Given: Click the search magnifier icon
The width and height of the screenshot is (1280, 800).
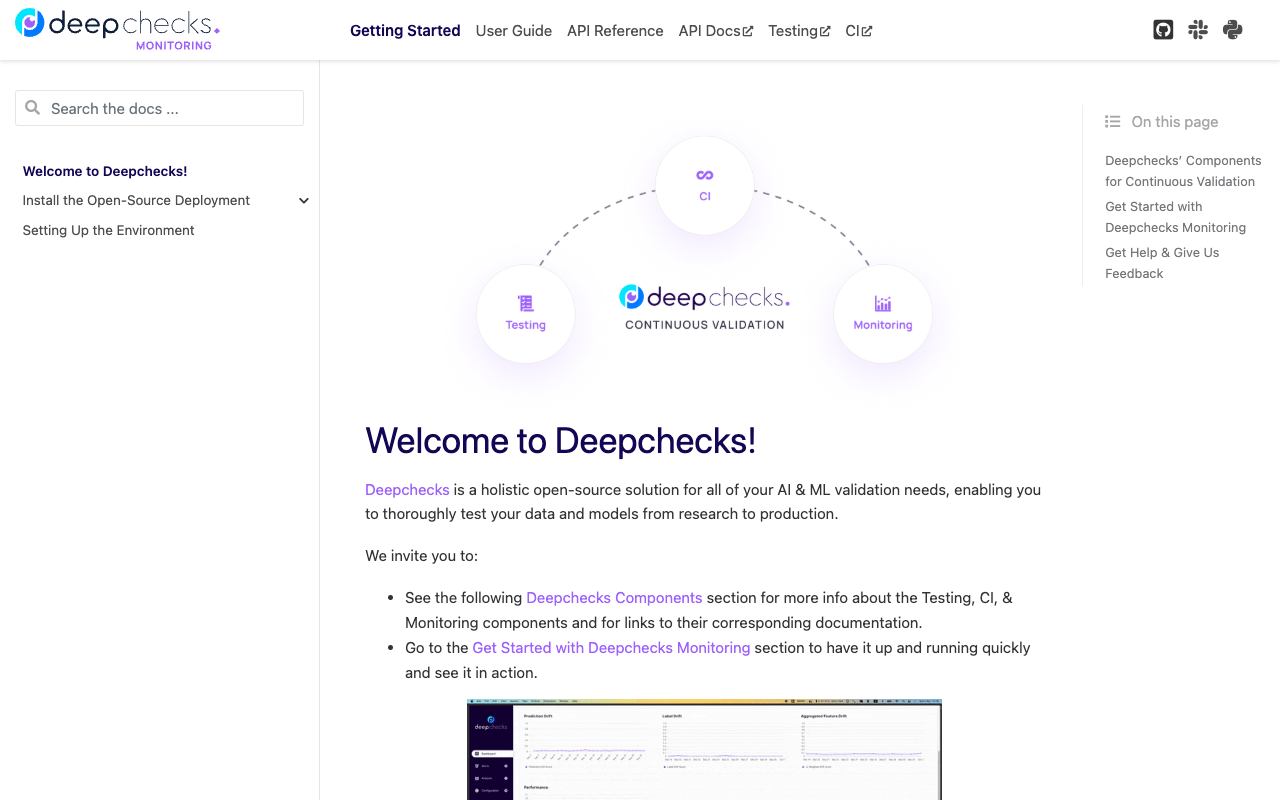Looking at the screenshot, I should click(x=33, y=108).
